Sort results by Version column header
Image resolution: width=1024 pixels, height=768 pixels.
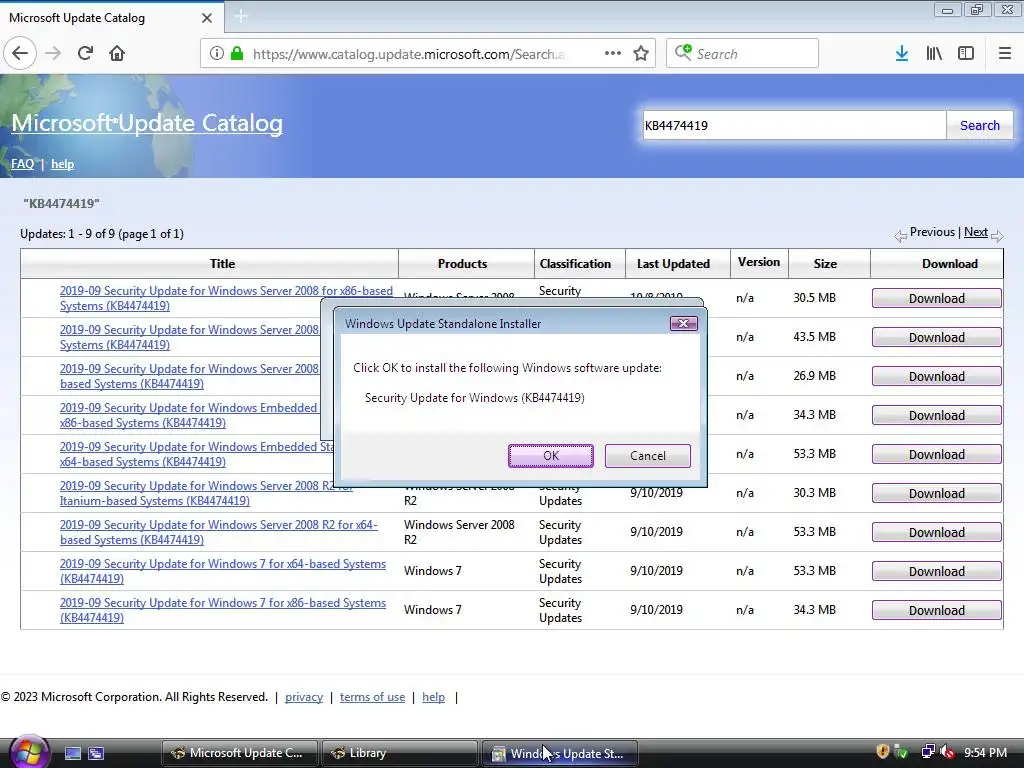click(x=759, y=262)
